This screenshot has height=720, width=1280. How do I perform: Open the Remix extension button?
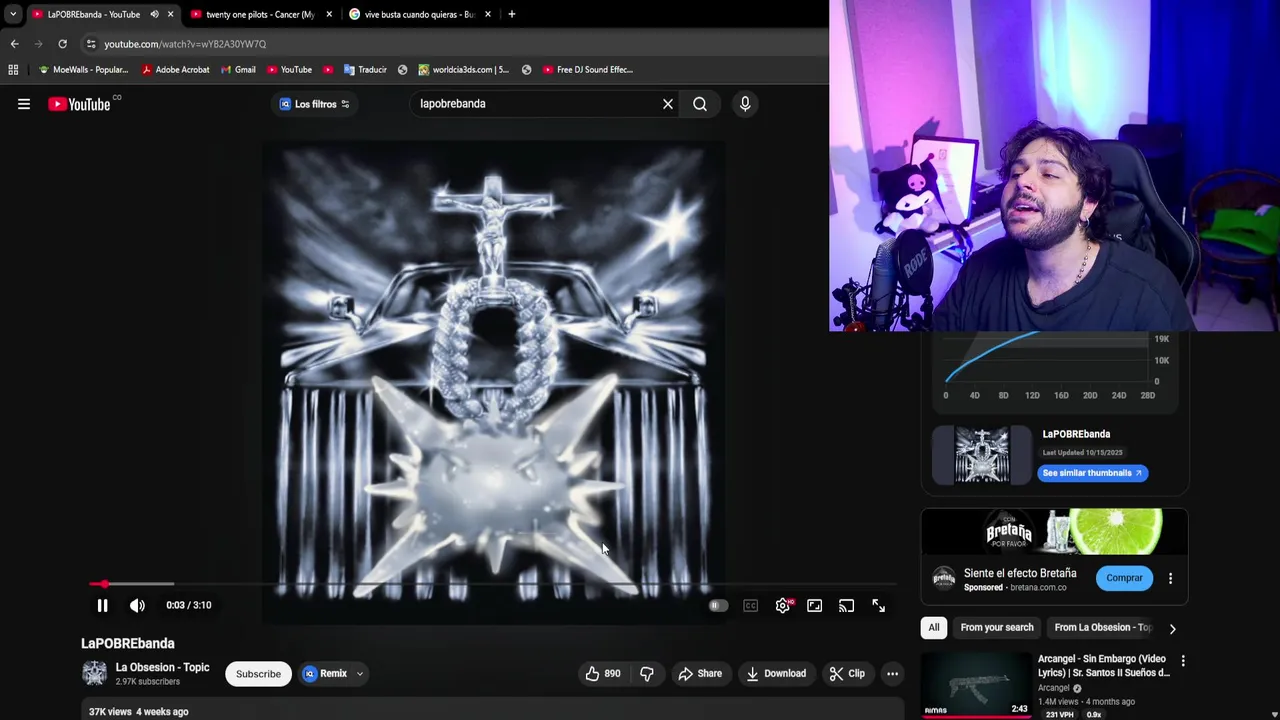[326, 674]
